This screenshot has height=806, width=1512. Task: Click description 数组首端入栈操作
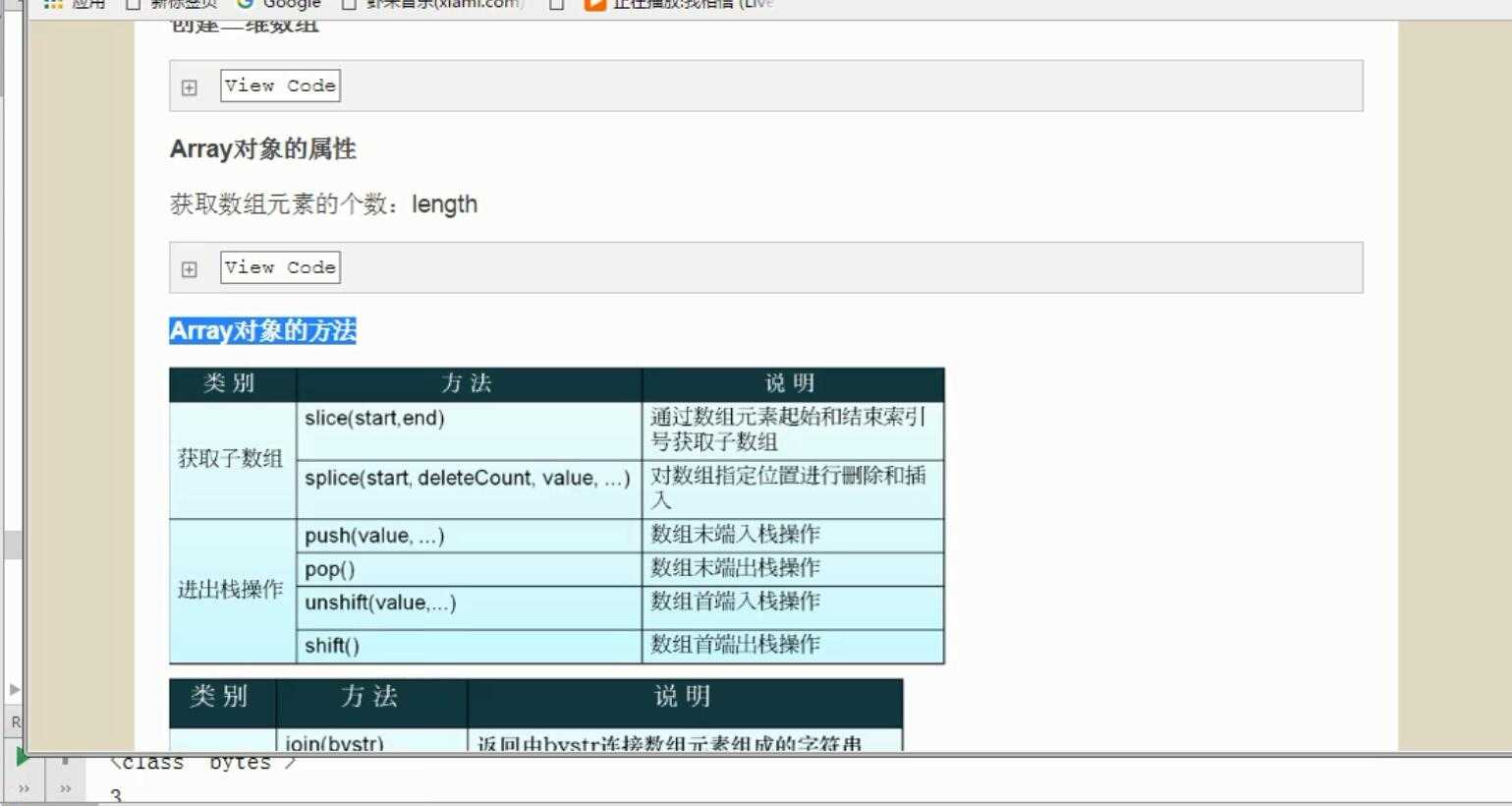735,602
